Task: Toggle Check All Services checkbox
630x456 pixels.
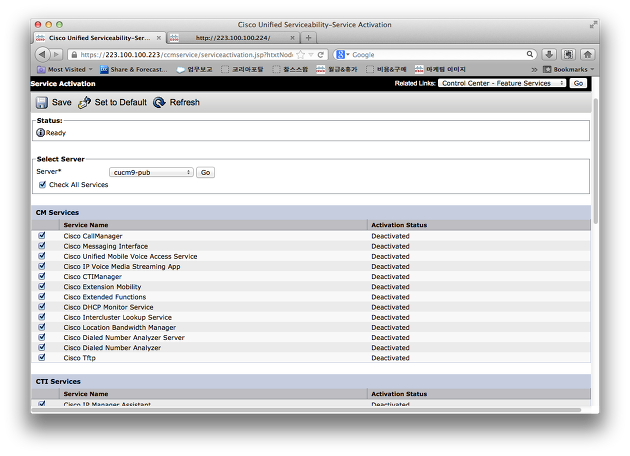Action: pos(42,185)
